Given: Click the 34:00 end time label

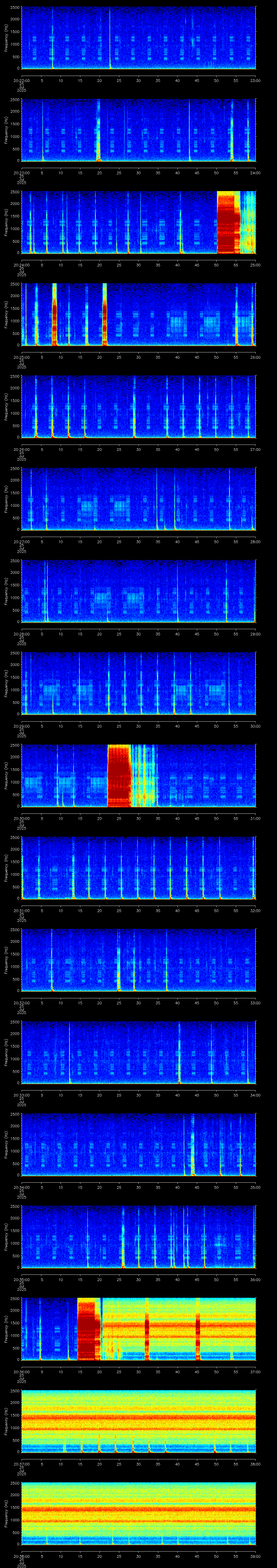Looking at the screenshot, I should pyautogui.click(x=255, y=1095).
